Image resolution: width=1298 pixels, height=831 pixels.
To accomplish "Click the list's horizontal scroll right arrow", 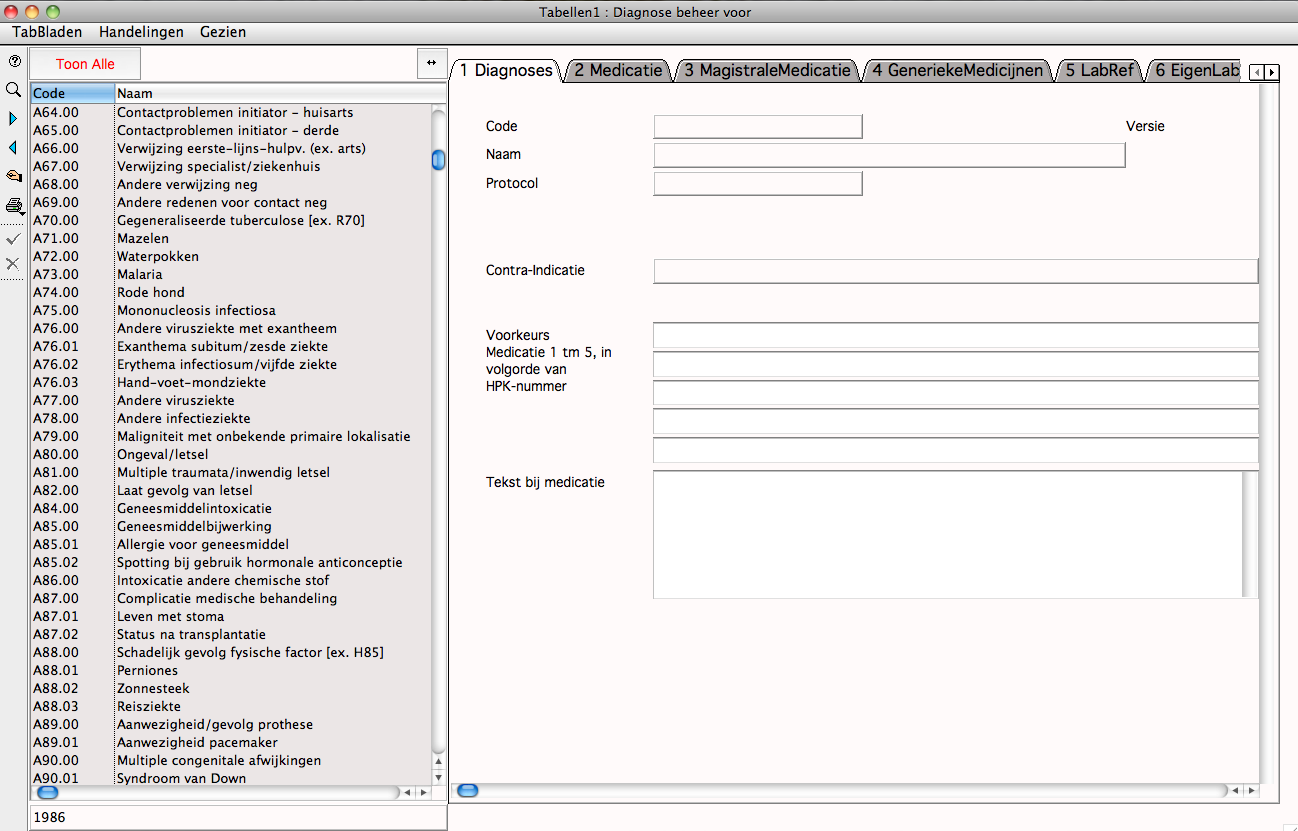I will [423, 792].
